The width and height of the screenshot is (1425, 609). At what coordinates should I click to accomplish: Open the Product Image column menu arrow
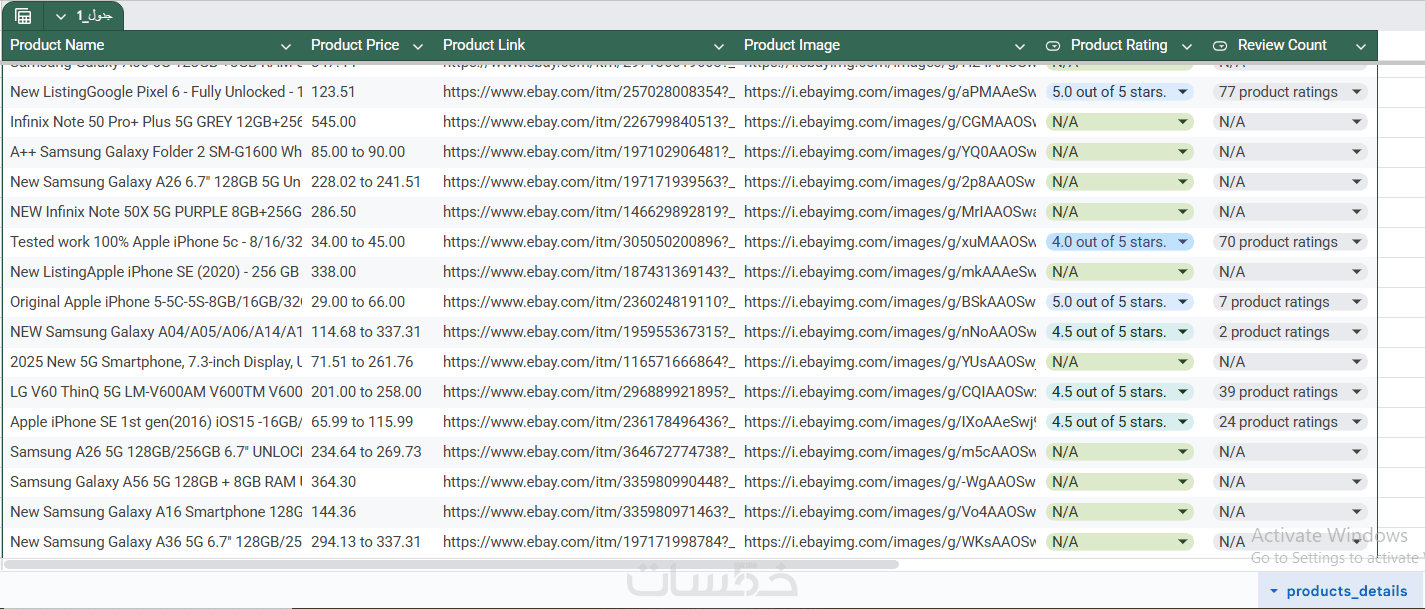[x=1020, y=46]
